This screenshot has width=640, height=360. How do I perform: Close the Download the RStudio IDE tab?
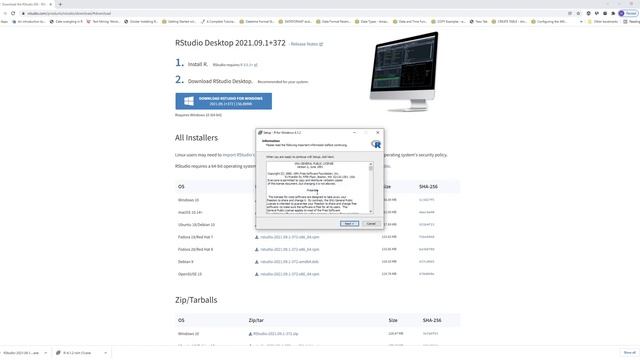point(51,4)
